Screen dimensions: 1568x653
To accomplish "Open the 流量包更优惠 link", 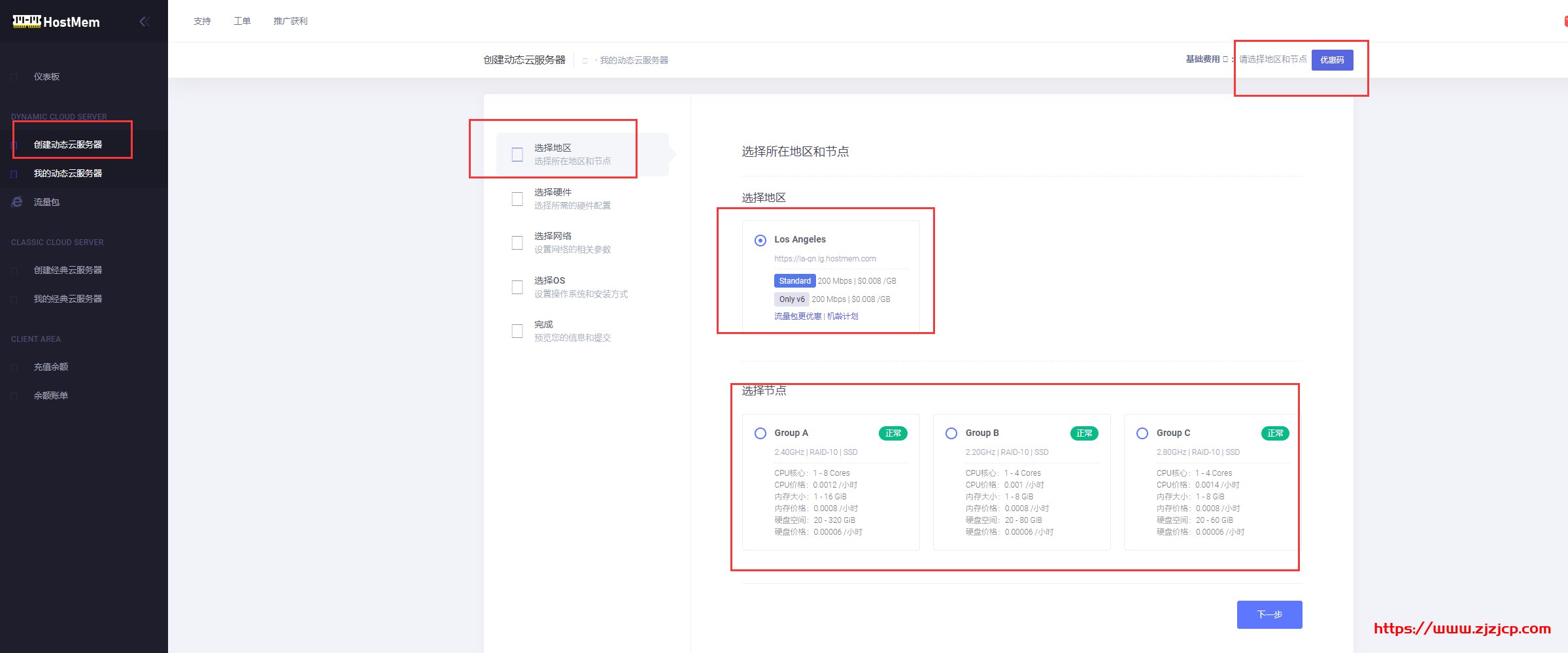I will pos(798,316).
